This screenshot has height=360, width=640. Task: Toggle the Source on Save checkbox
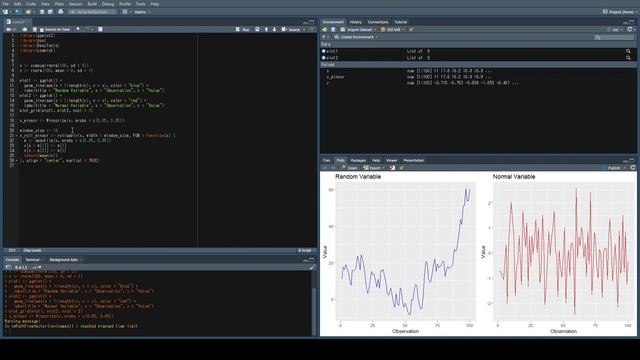coord(42,29)
